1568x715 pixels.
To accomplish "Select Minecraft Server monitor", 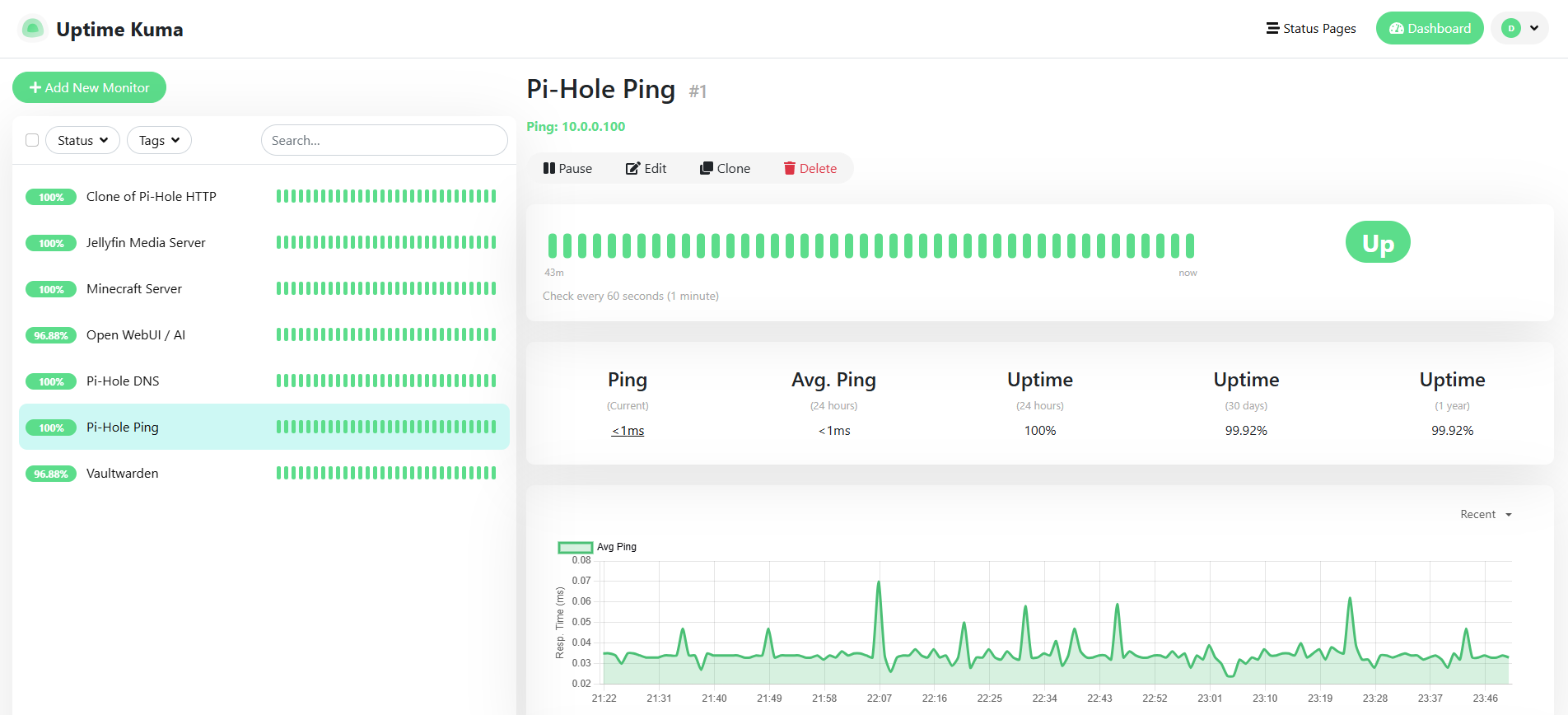I will [264, 288].
